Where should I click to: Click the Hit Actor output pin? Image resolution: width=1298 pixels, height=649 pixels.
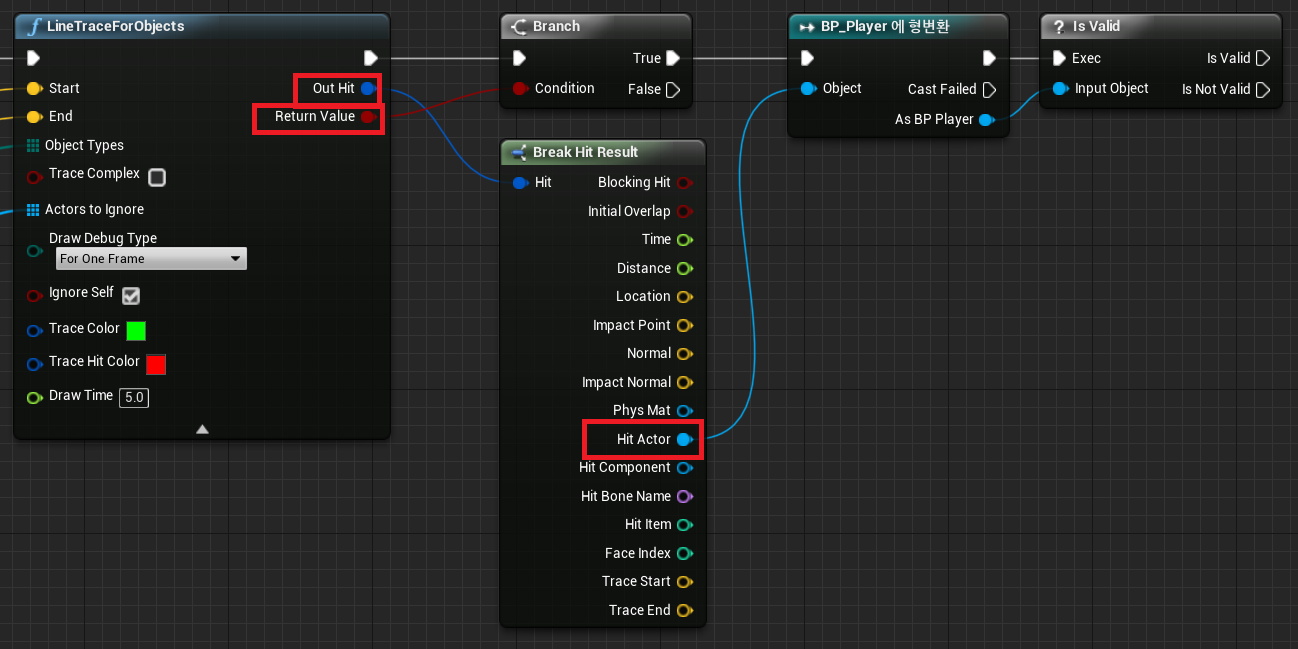tap(685, 439)
